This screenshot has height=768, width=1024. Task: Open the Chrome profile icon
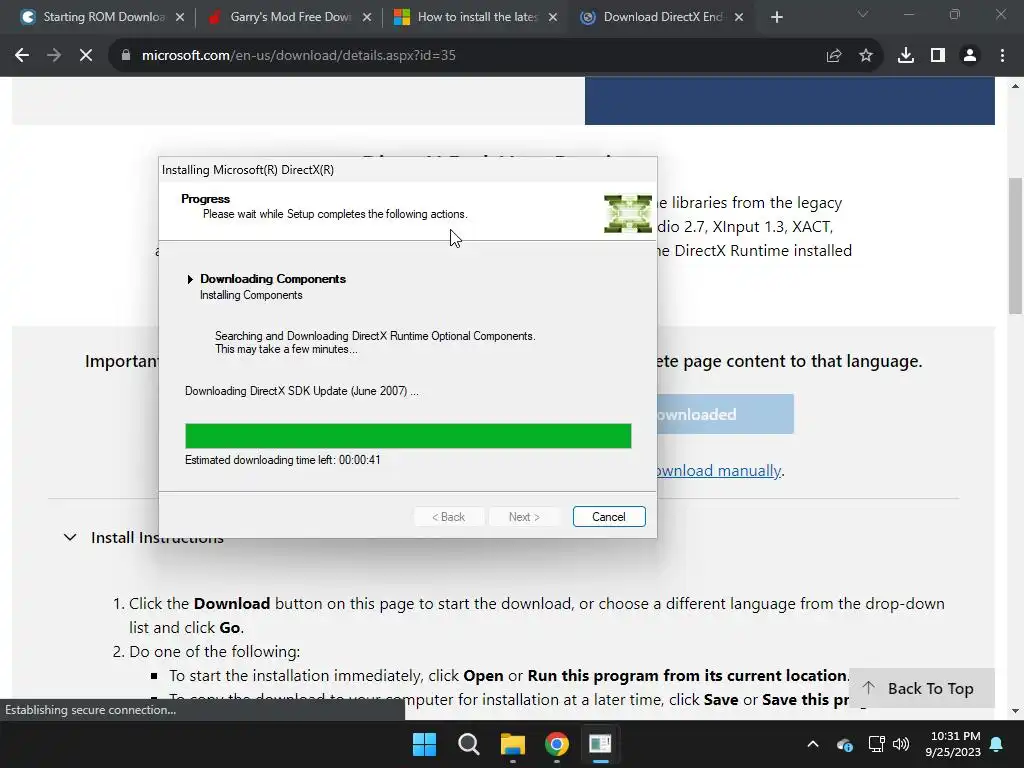coord(970,56)
